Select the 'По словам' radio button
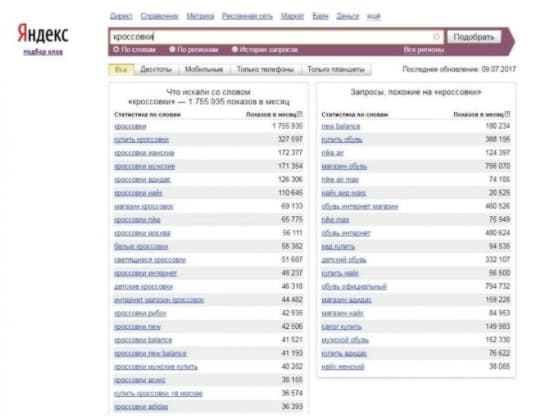 pos(116,50)
